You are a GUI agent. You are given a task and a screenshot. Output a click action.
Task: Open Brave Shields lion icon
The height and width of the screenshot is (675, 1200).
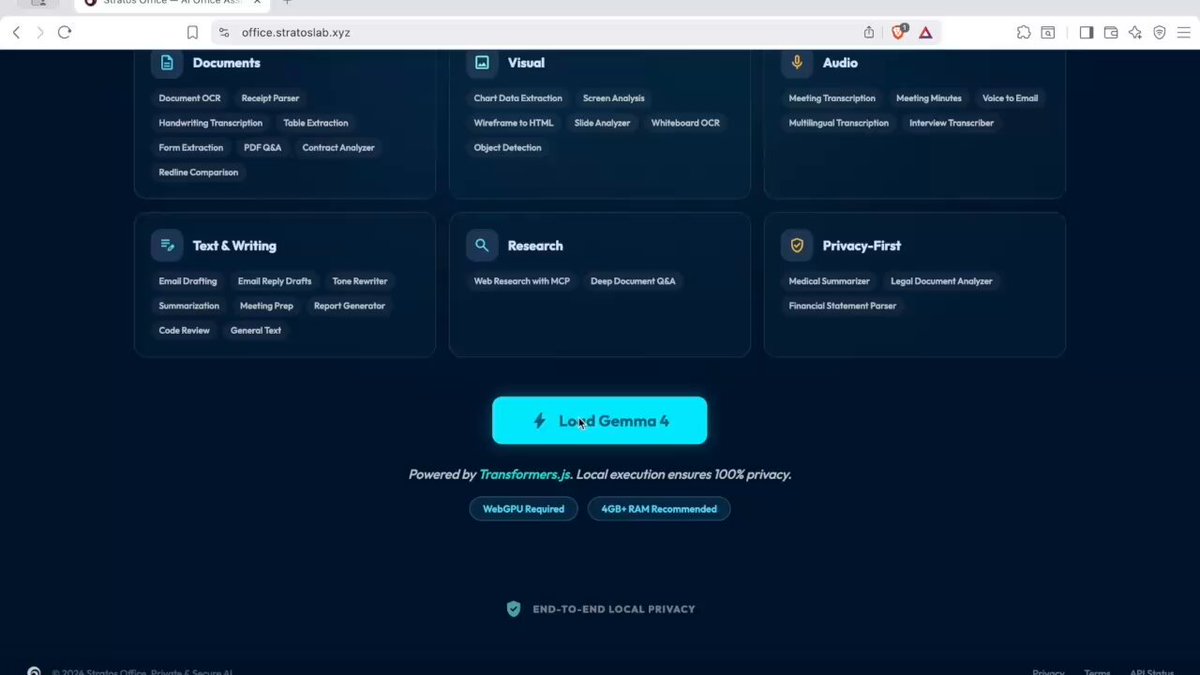898,32
